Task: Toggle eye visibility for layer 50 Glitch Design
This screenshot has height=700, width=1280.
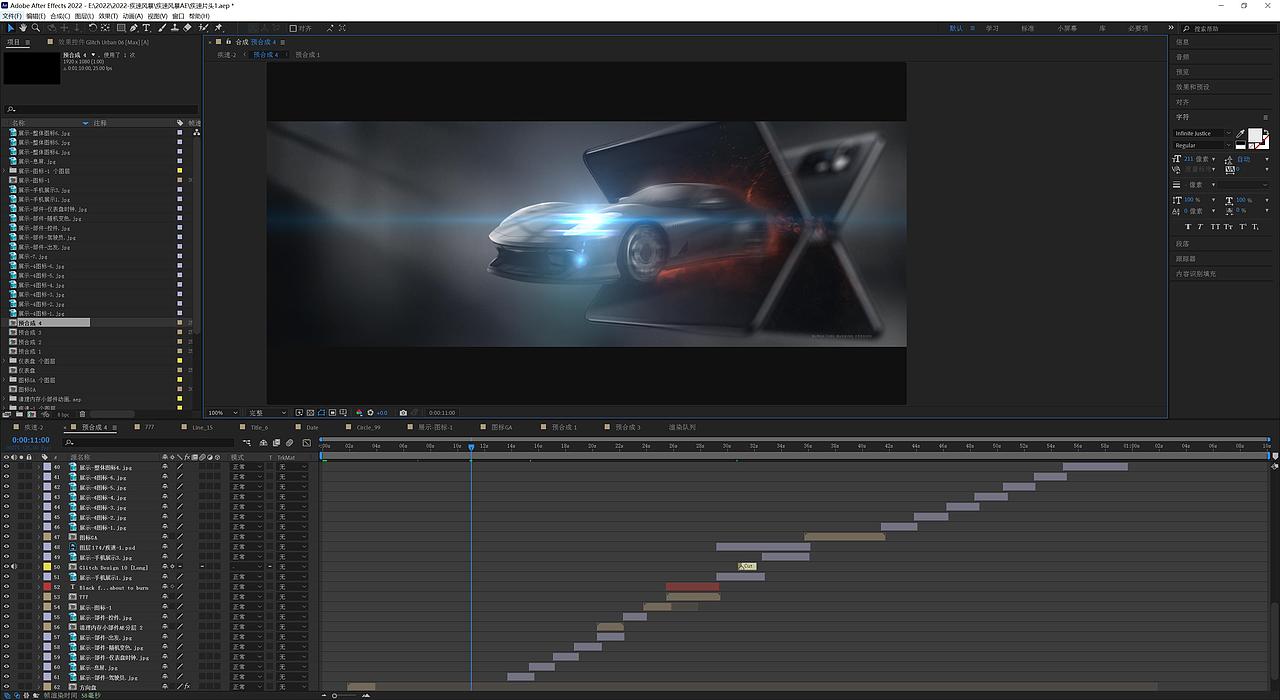Action: (x=6, y=567)
